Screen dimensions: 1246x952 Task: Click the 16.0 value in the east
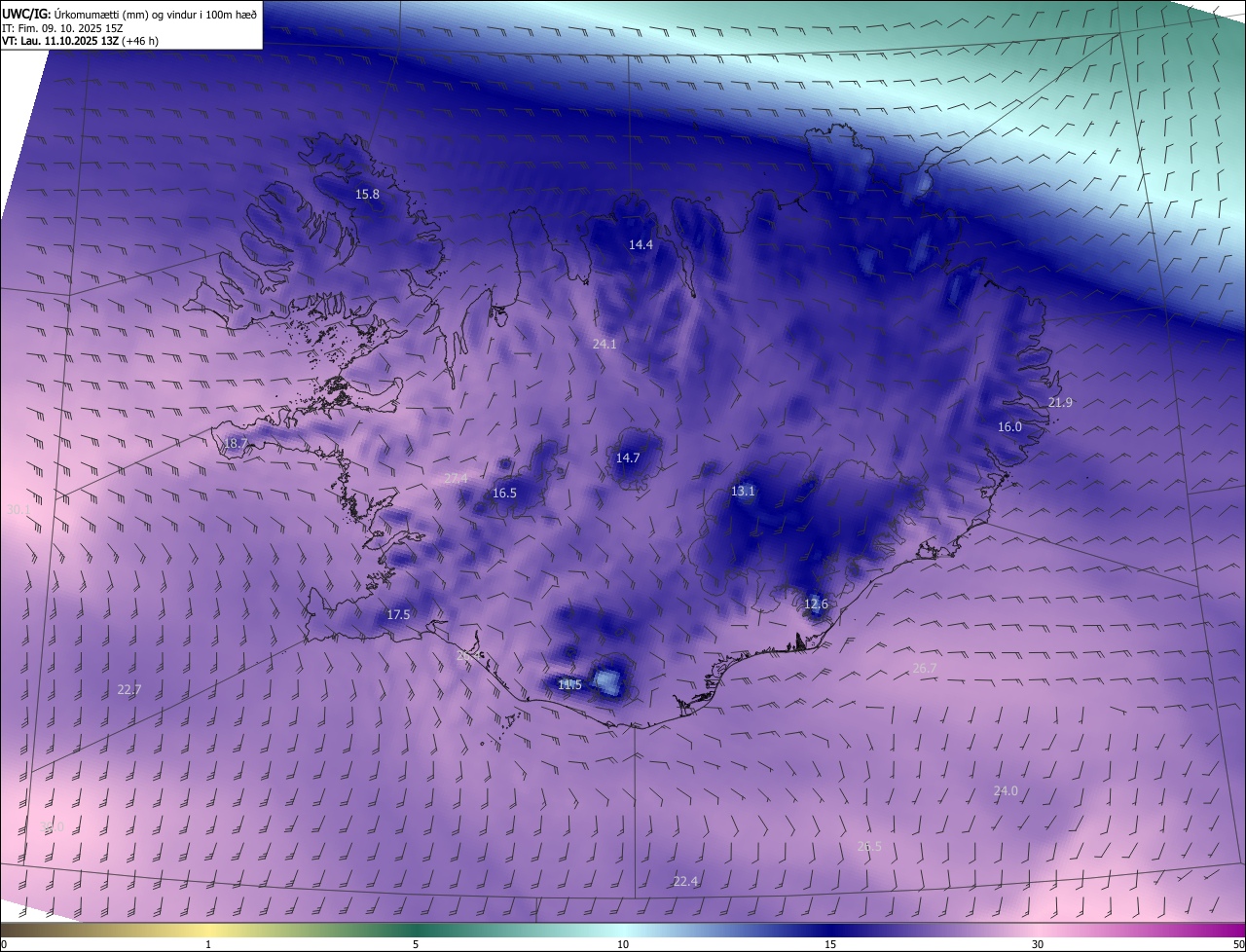pyautogui.click(x=1009, y=427)
